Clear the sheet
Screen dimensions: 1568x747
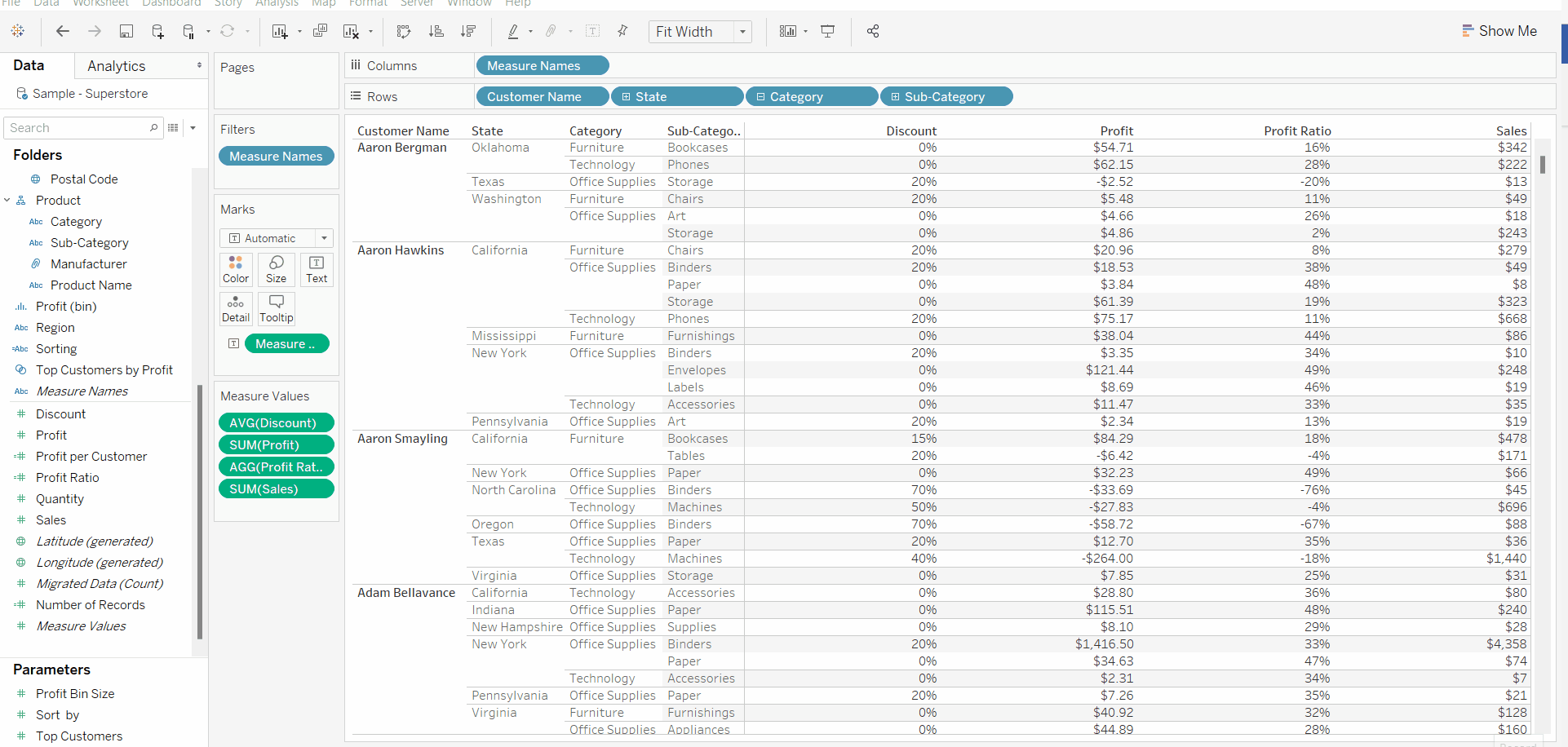click(x=352, y=31)
